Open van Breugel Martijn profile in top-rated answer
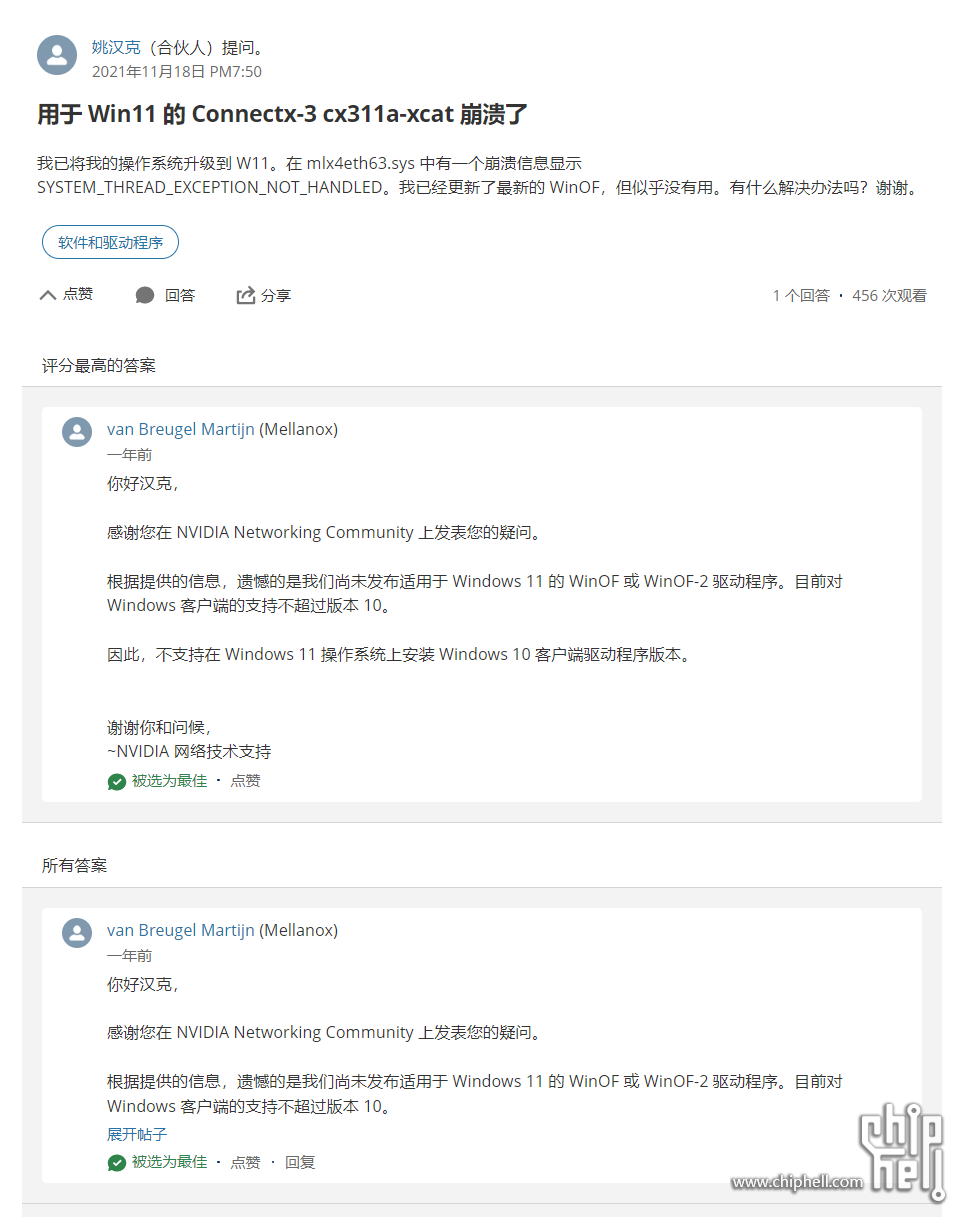The width and height of the screenshot is (959, 1217). point(181,429)
